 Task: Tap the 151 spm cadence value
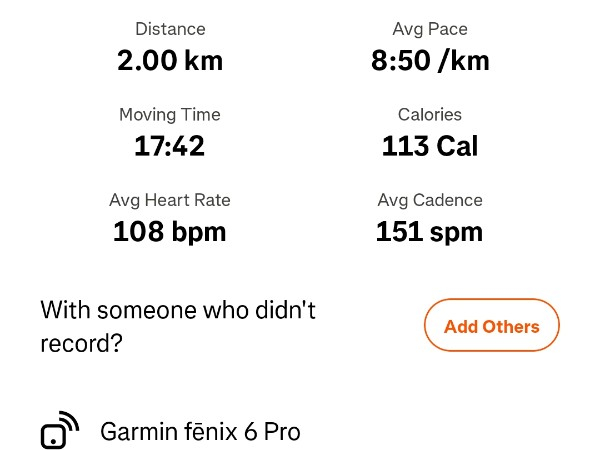click(430, 233)
